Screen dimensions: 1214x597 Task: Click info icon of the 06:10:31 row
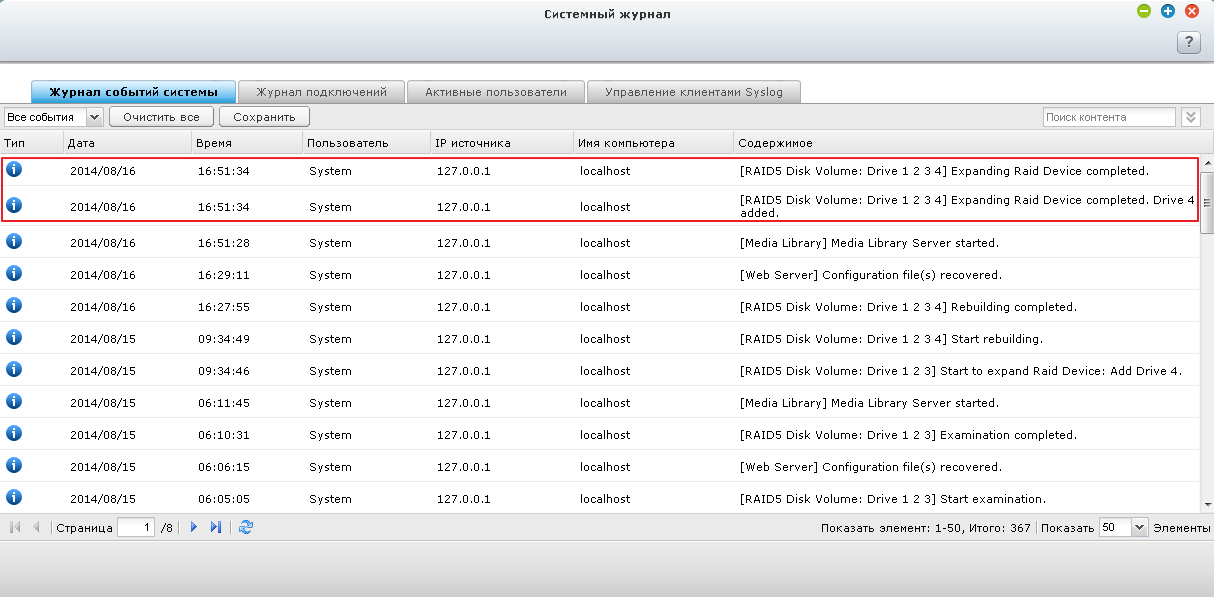click(x=14, y=433)
